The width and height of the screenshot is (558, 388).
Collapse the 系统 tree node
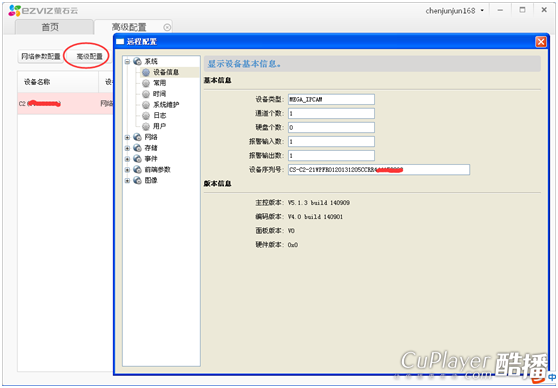coord(127,62)
